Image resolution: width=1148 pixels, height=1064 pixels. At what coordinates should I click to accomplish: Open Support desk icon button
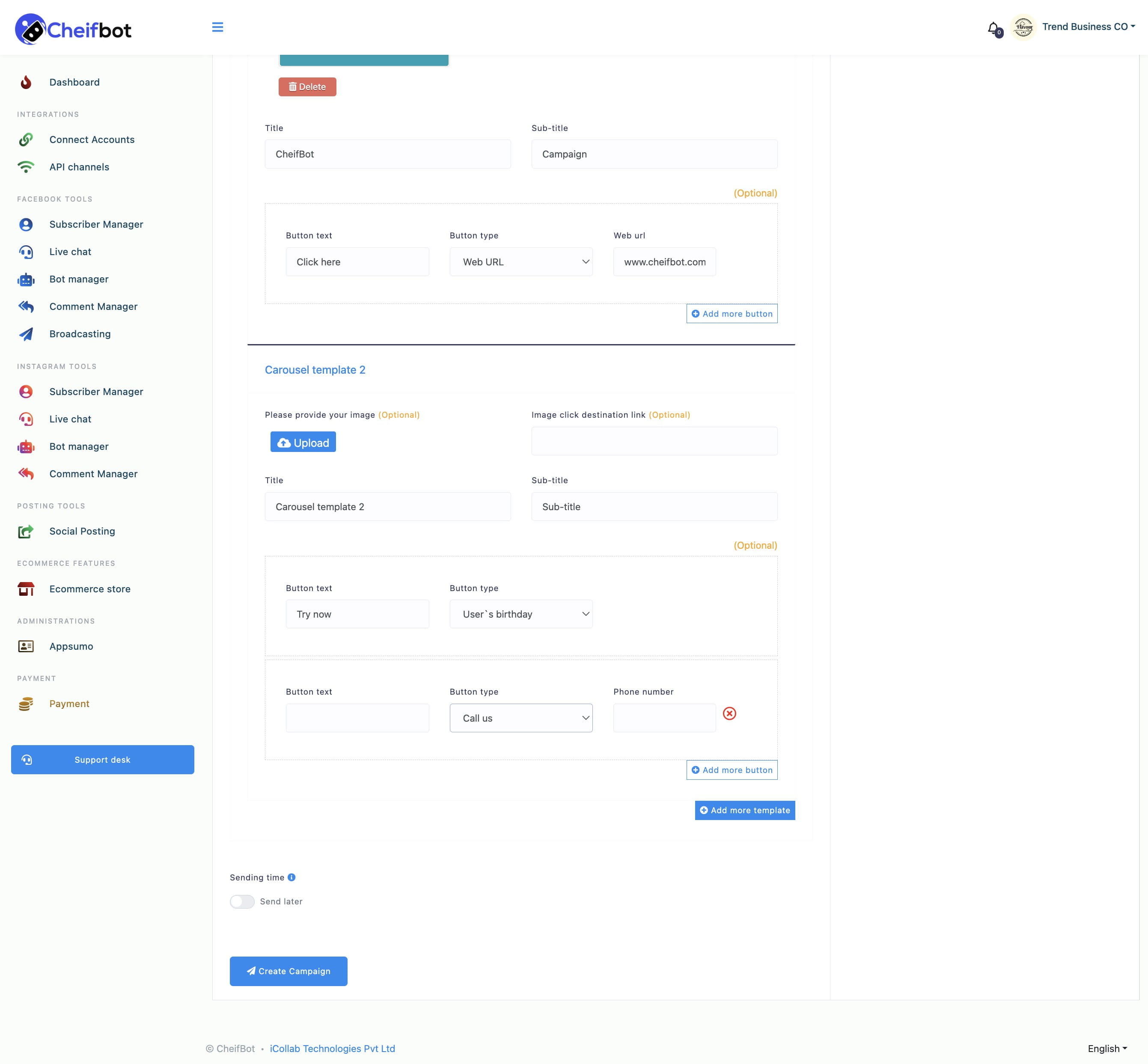28,759
